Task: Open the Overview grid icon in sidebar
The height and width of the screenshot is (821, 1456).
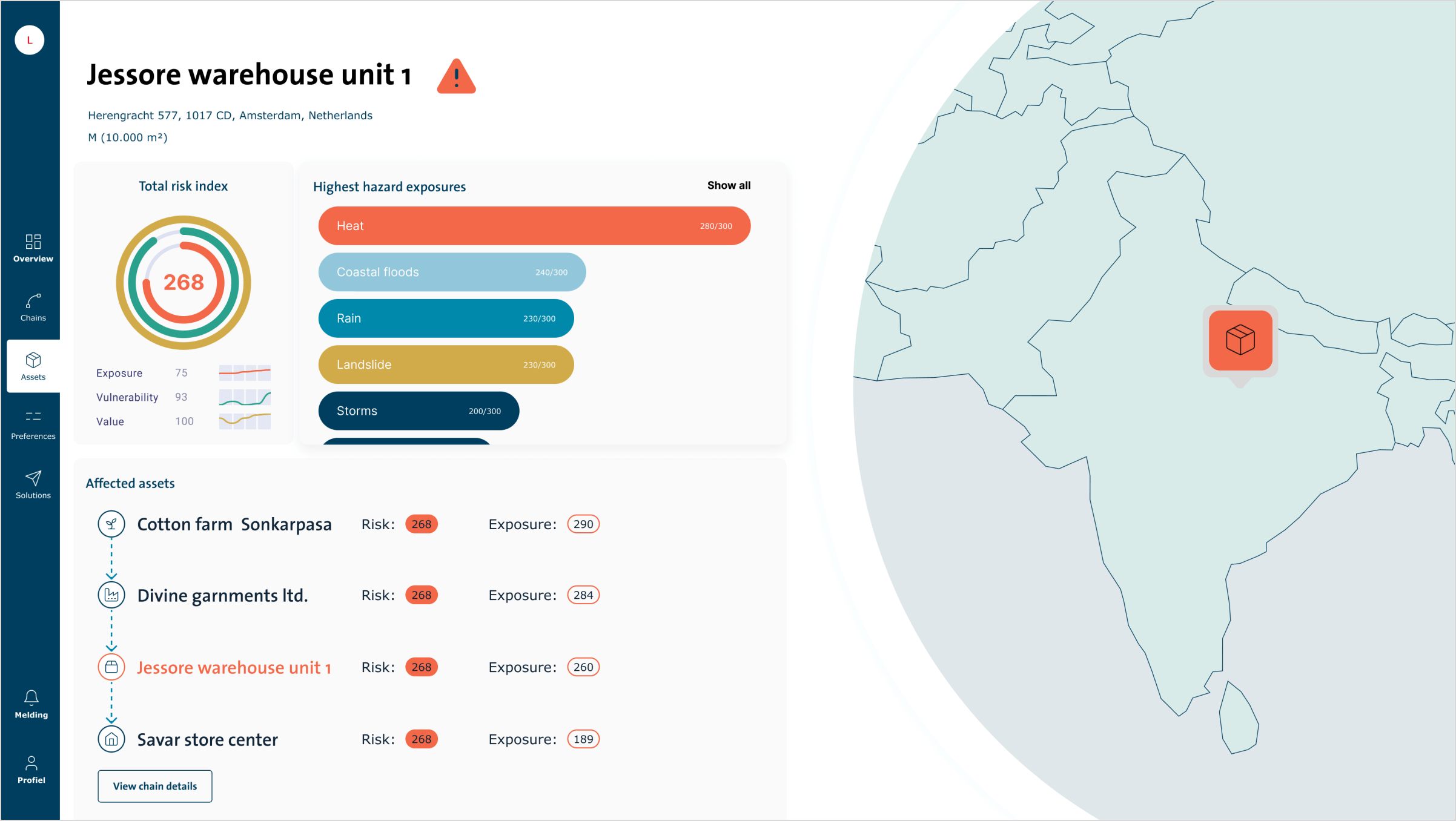Action: click(33, 242)
